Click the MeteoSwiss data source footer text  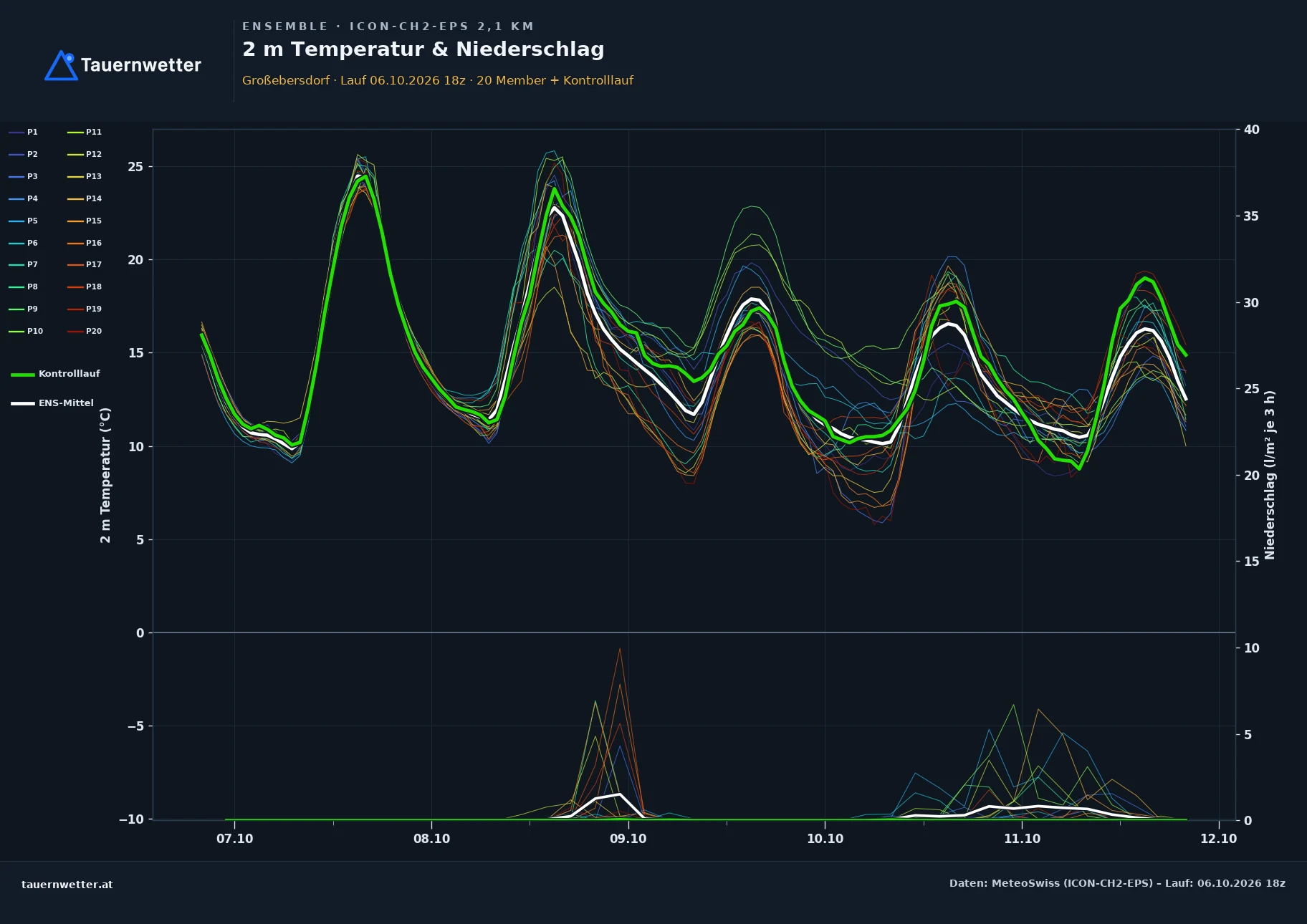1117,883
